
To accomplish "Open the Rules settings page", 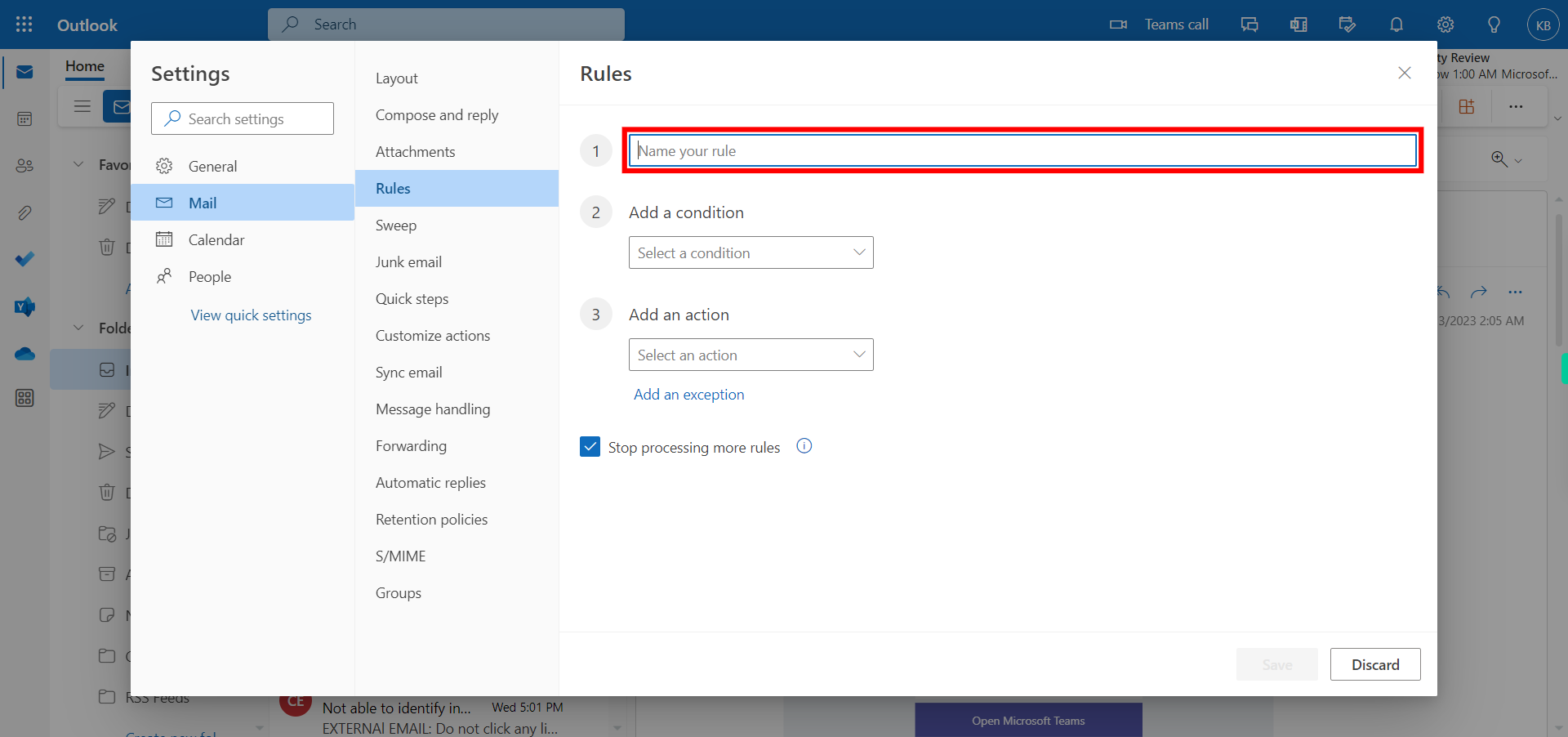I will [457, 188].
